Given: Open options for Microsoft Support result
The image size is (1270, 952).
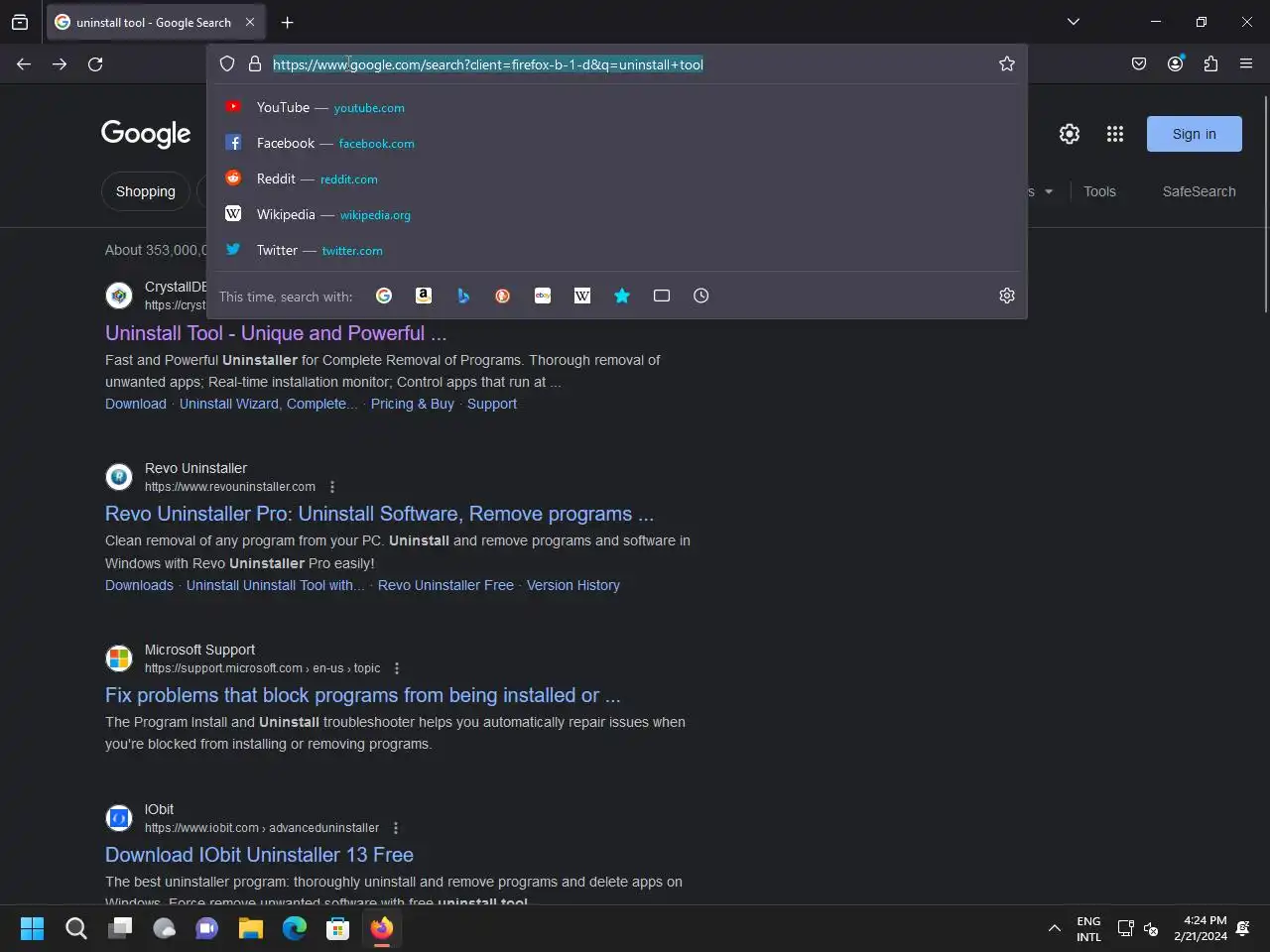Looking at the screenshot, I should 397,668.
